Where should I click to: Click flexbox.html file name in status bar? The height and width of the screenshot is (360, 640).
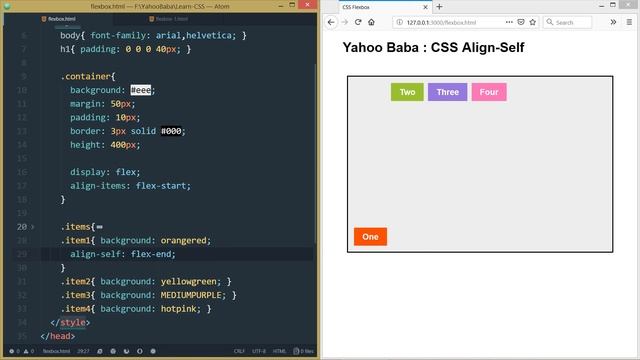(x=56, y=351)
